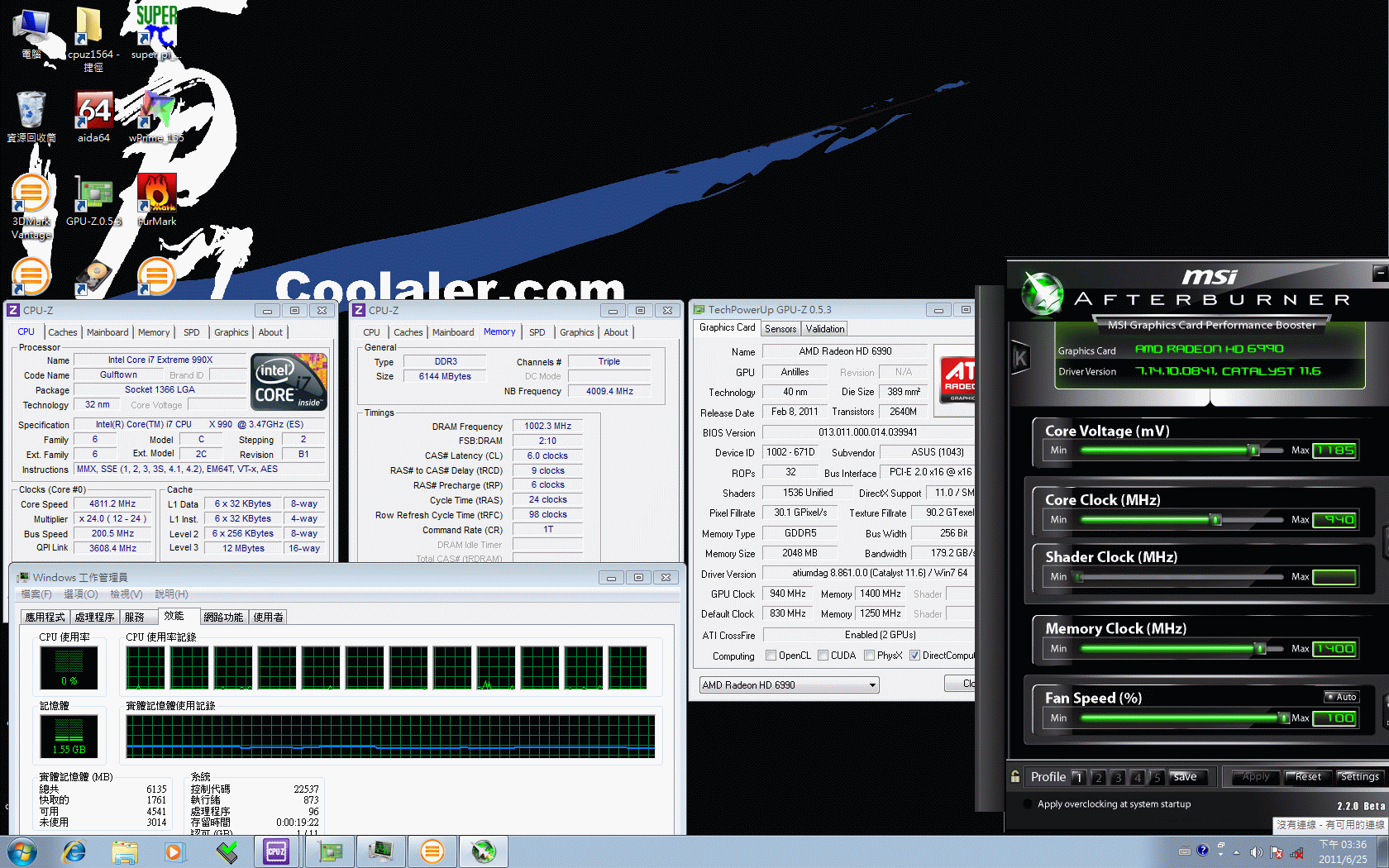The height and width of the screenshot is (868, 1389).
Task: Open the FurMark desktop icon
Action: coord(157,200)
